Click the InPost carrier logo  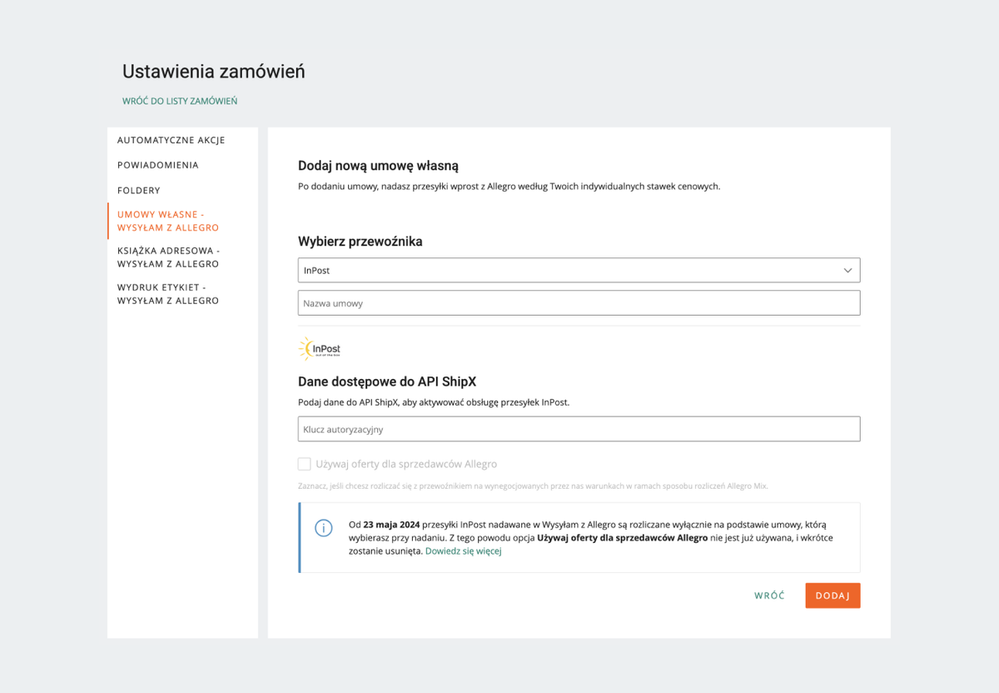320,349
